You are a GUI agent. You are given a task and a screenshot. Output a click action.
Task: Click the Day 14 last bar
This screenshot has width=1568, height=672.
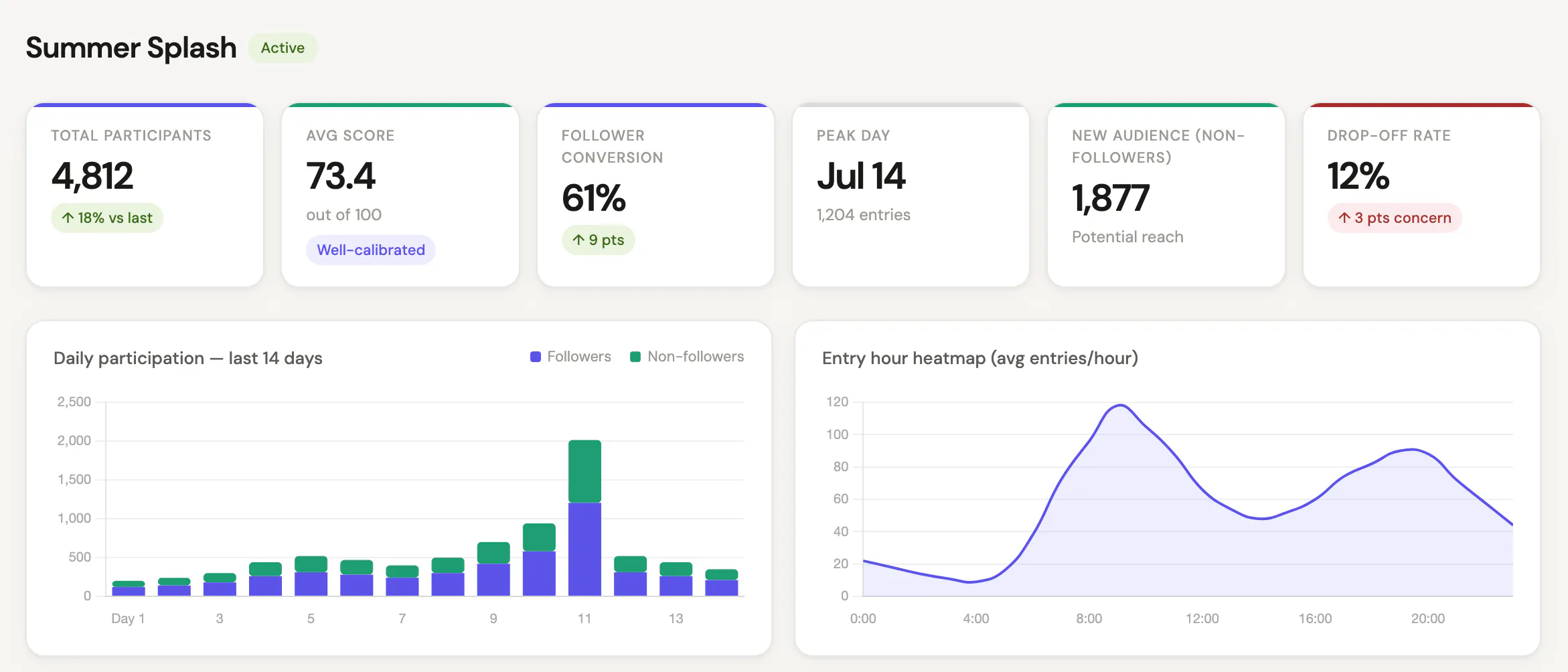(722, 582)
